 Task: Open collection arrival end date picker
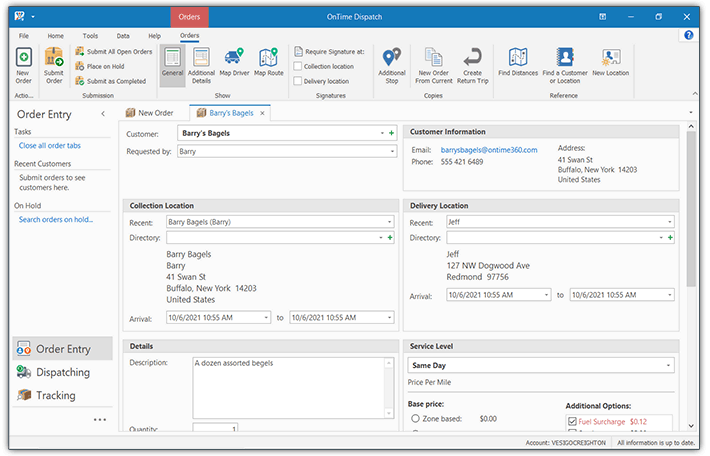click(x=389, y=318)
